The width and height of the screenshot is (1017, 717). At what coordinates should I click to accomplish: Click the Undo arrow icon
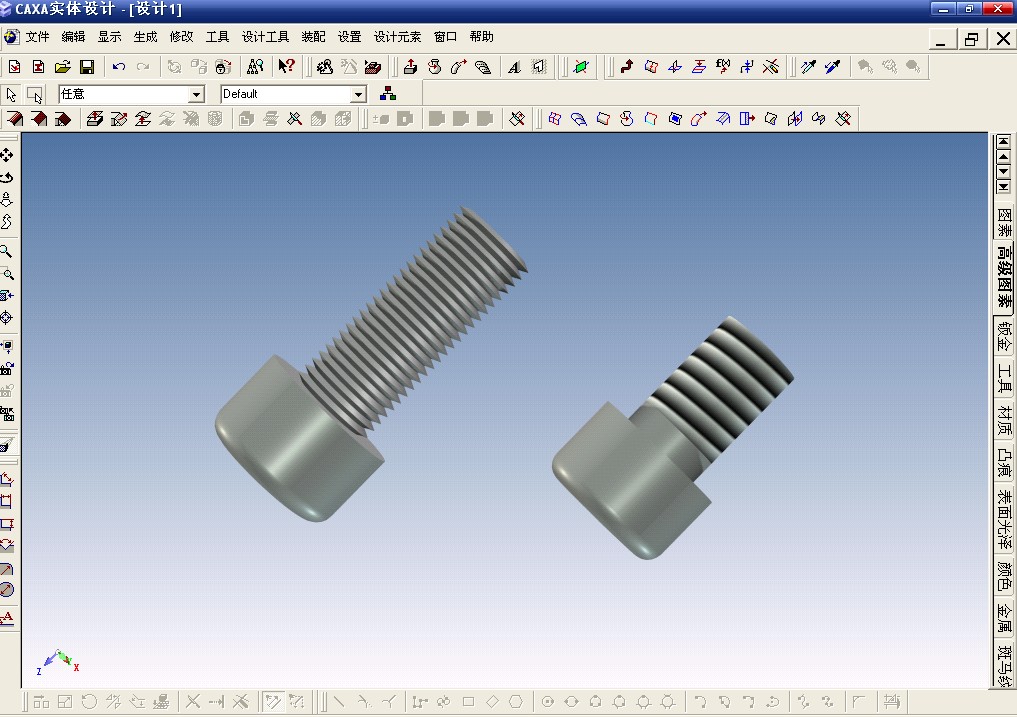point(119,67)
